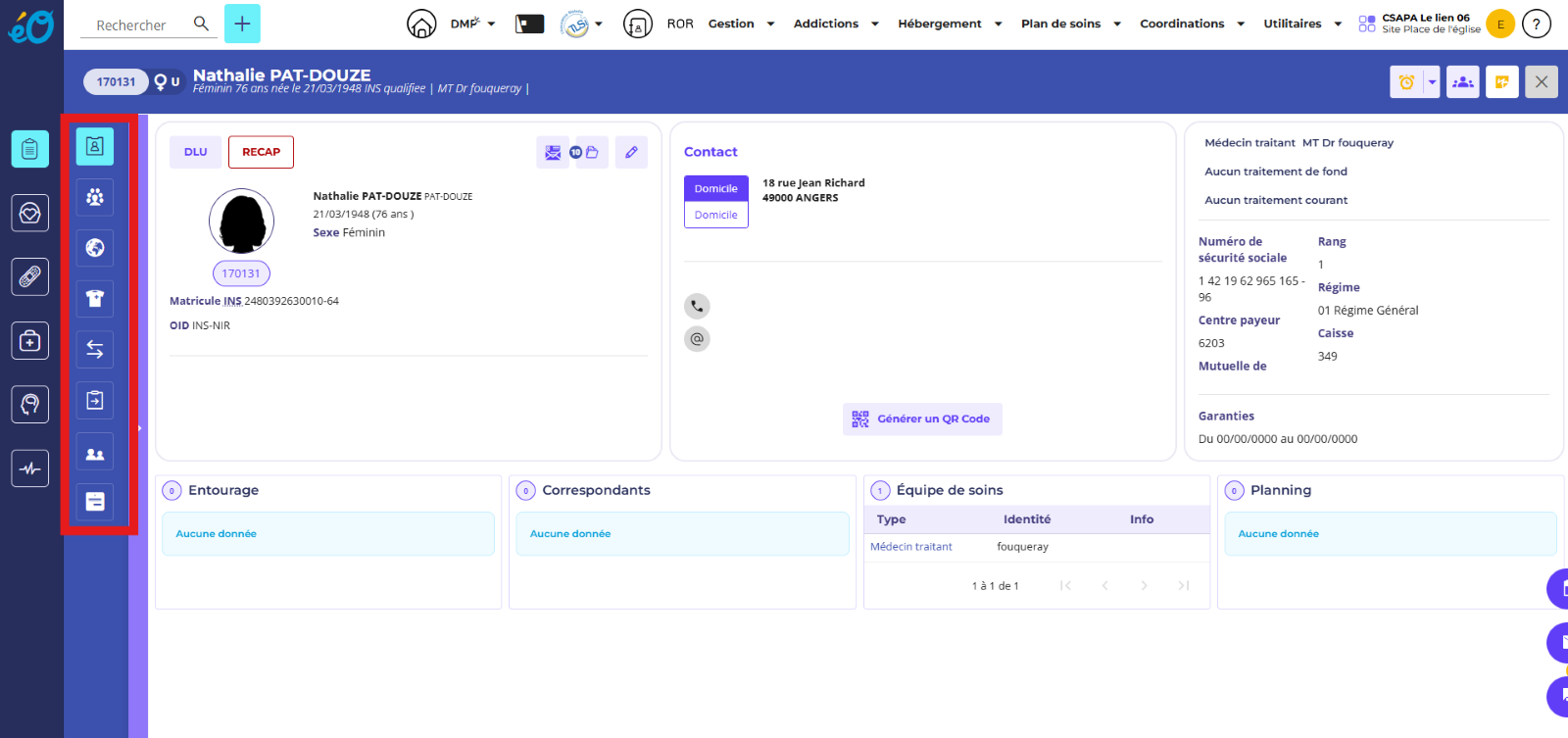Click the Rechercher search field
Screen dimensions: 1568x738
tap(142, 25)
